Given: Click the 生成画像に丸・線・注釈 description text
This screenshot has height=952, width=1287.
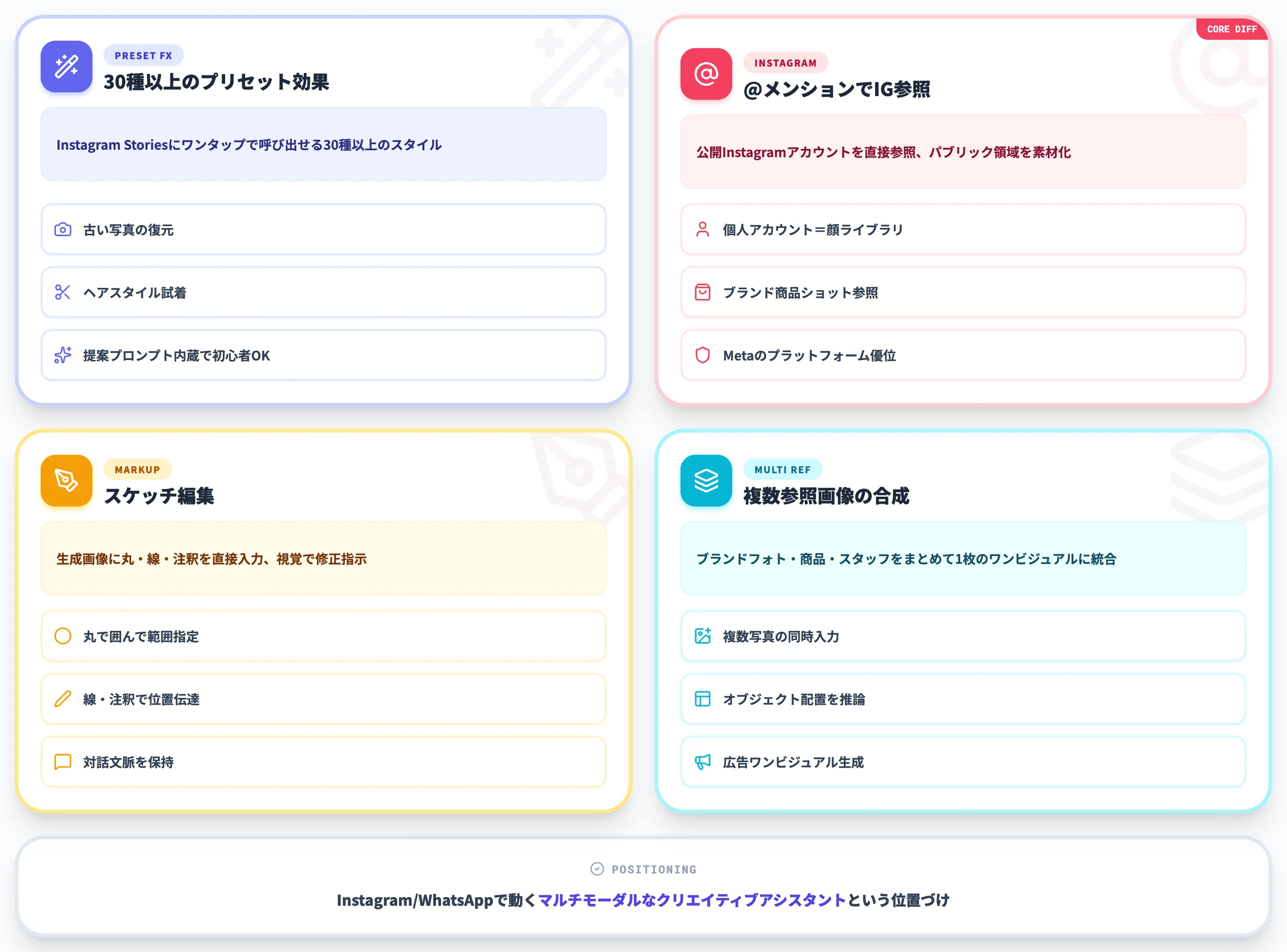Looking at the screenshot, I should (212, 559).
